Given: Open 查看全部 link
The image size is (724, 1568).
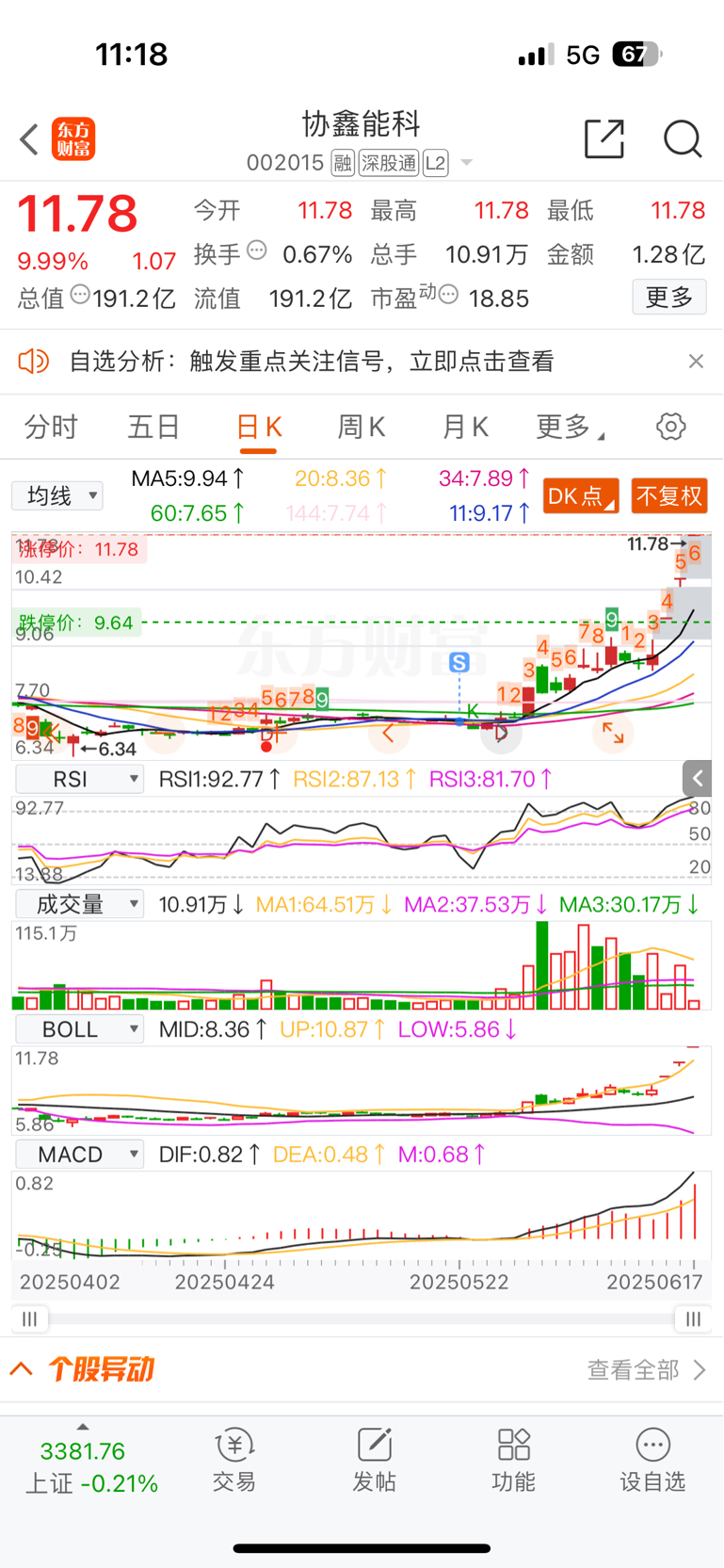Looking at the screenshot, I should [646, 1369].
